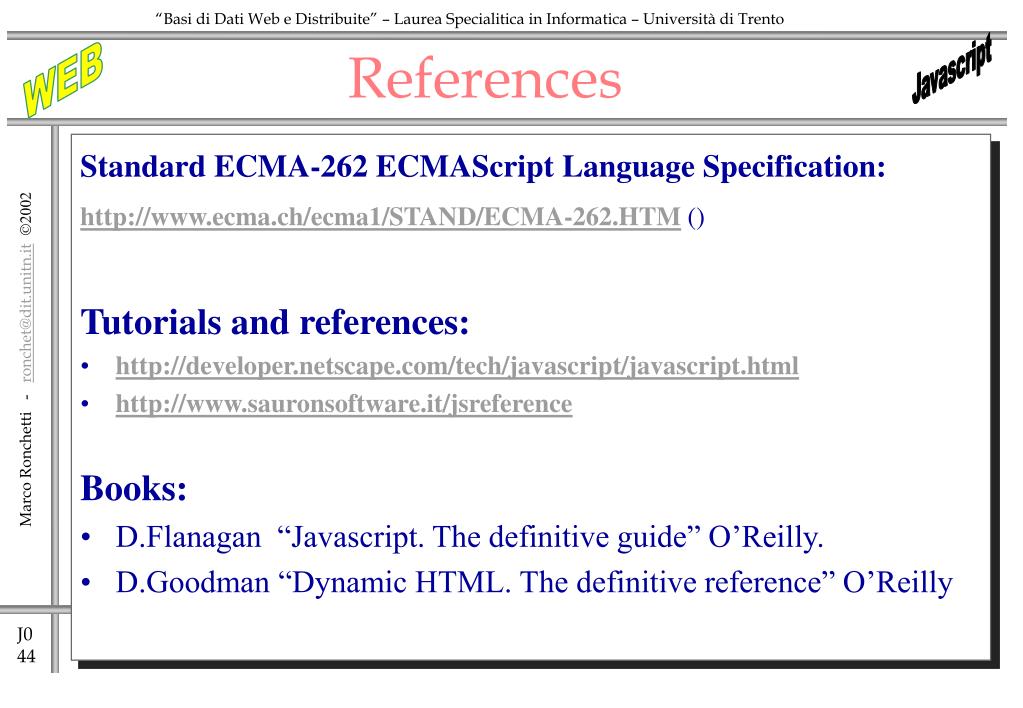Open the ECMA-262 specification URL link

click(x=380, y=217)
